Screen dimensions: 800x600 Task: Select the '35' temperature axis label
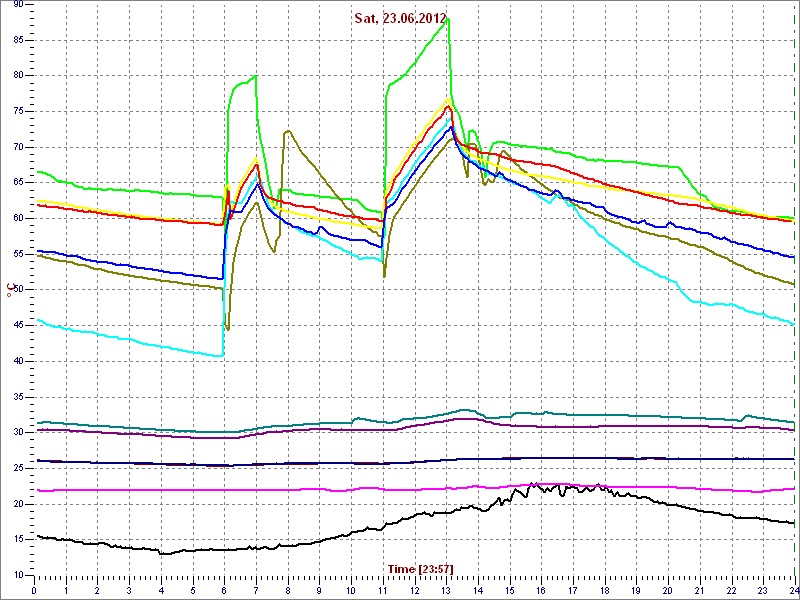coord(19,397)
